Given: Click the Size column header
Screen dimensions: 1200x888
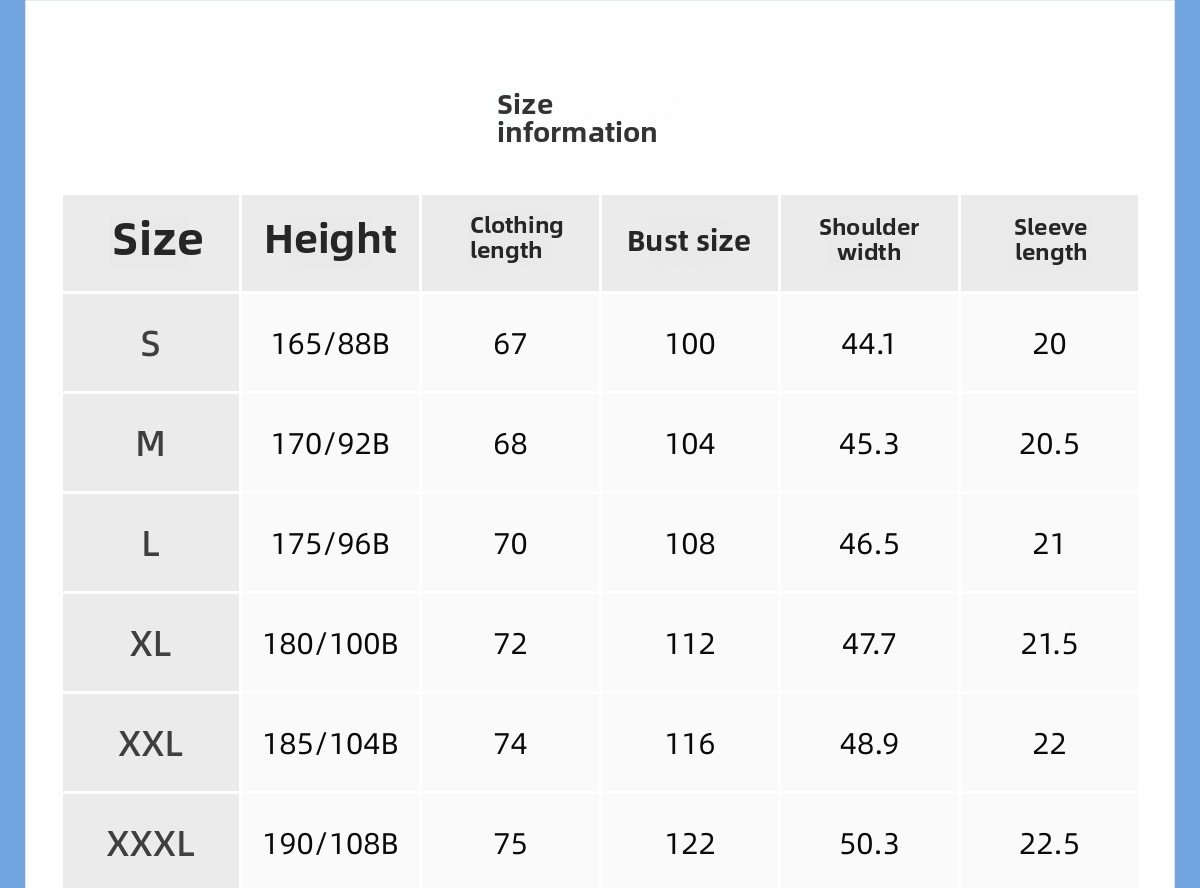Looking at the screenshot, I should (157, 240).
